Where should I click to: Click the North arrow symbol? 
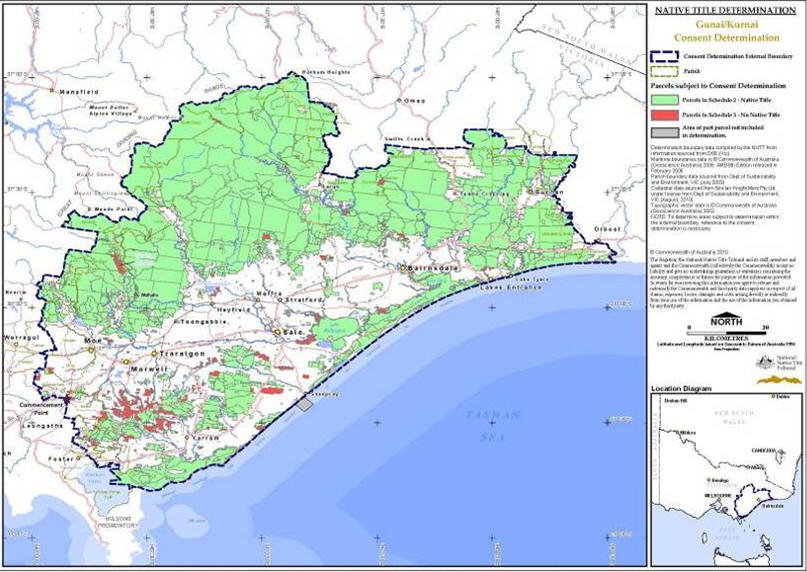[726, 315]
